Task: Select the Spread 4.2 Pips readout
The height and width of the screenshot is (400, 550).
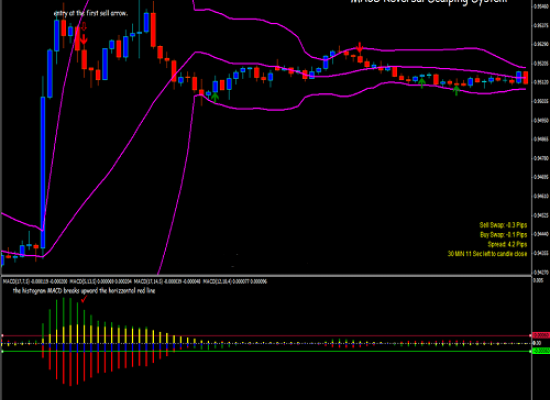Action: pyautogui.click(x=507, y=244)
